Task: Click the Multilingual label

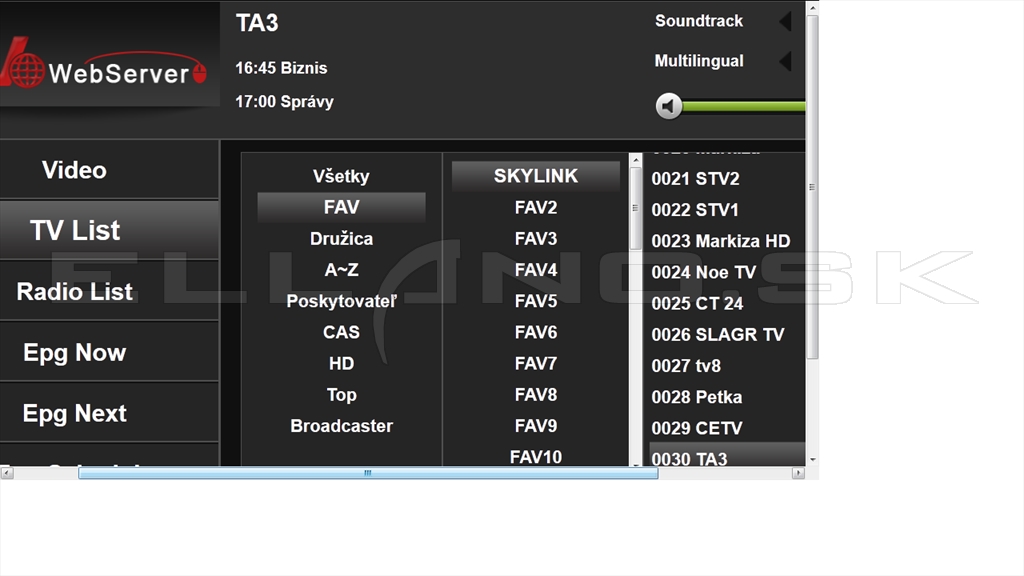Action: [x=699, y=61]
